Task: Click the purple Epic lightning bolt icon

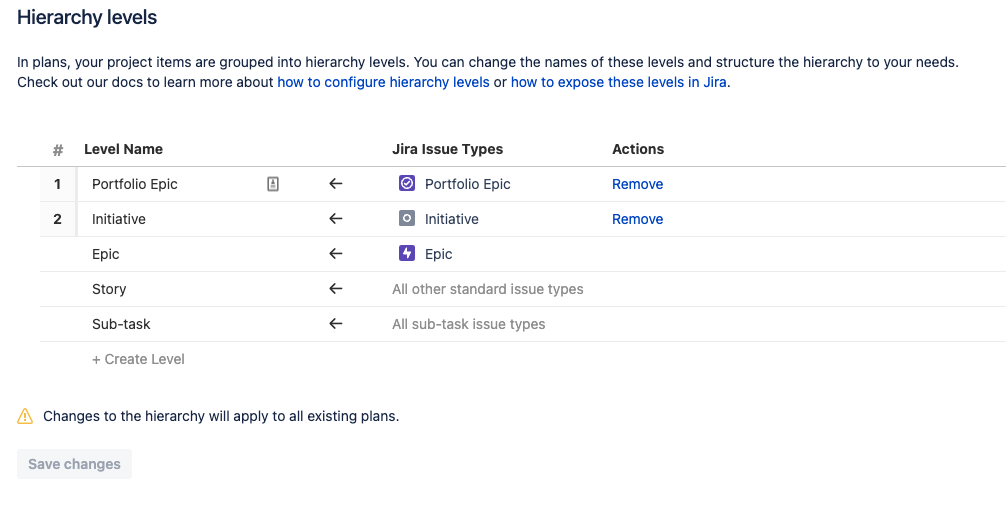Action: pyautogui.click(x=407, y=254)
